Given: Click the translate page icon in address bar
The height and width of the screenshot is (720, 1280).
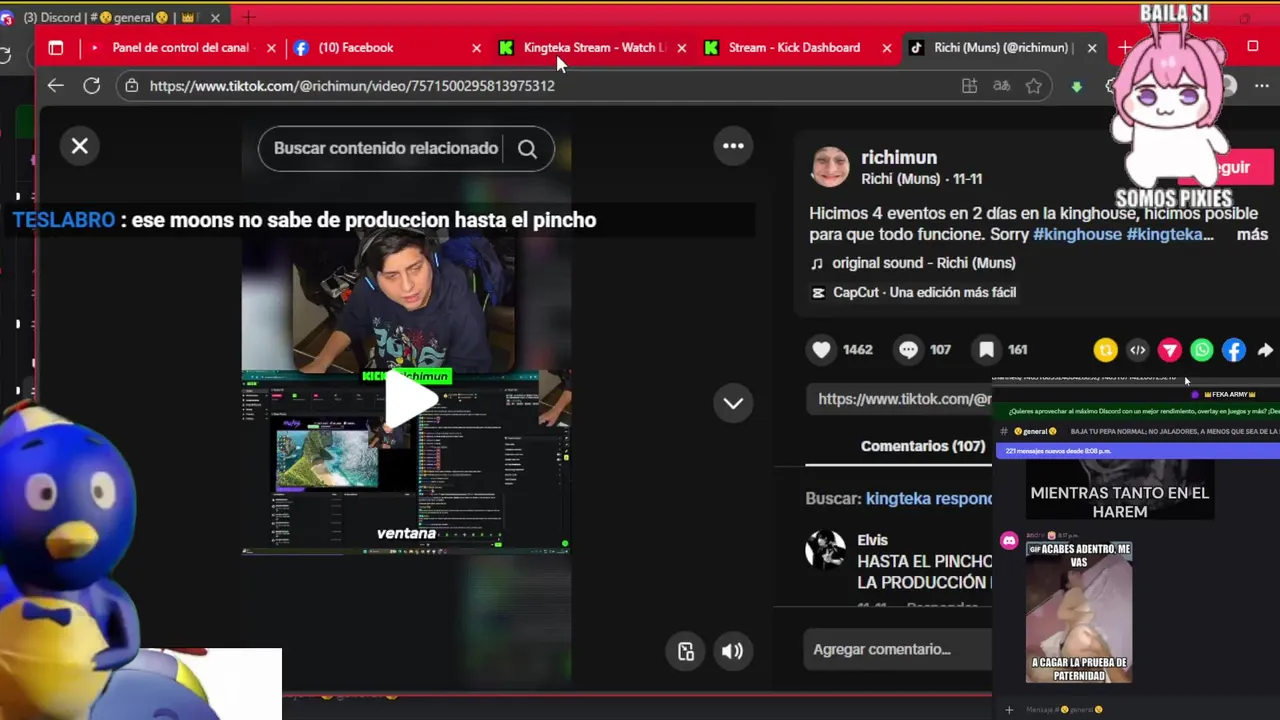Looking at the screenshot, I should (1001, 86).
